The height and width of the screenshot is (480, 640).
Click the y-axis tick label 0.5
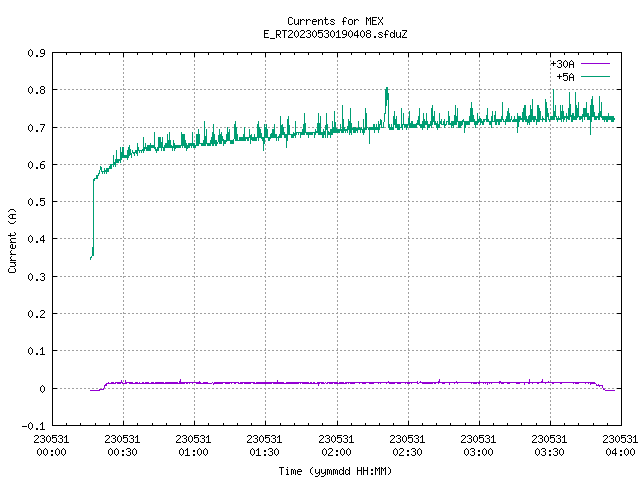pyautogui.click(x=36, y=202)
